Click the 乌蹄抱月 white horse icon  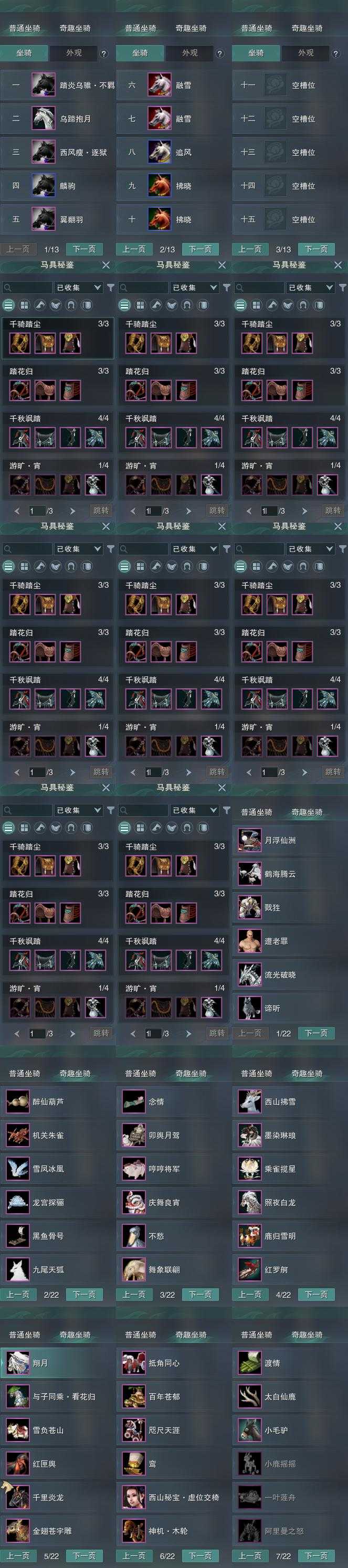pyautogui.click(x=43, y=119)
